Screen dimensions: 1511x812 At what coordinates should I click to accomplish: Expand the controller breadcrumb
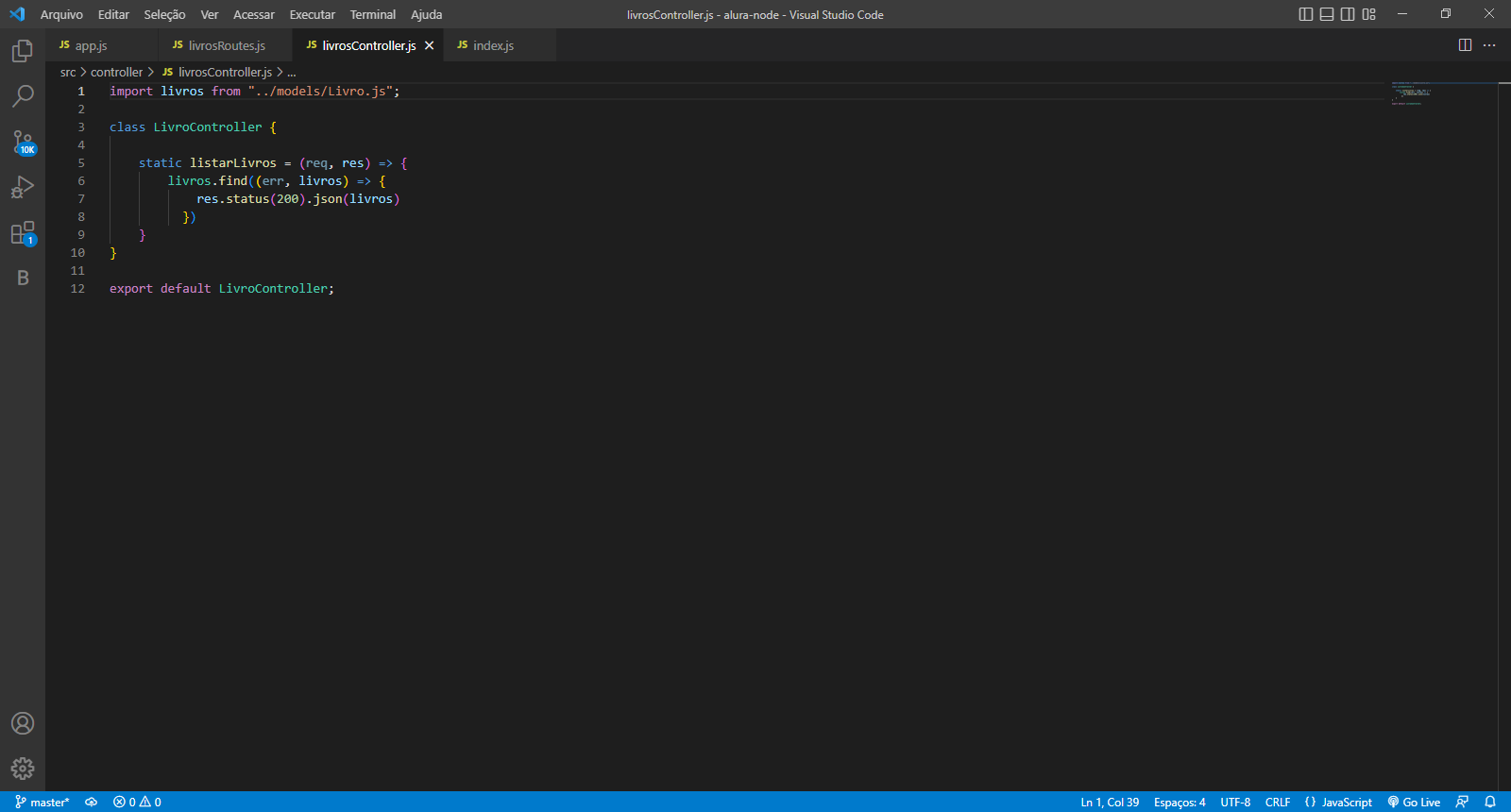click(x=116, y=72)
